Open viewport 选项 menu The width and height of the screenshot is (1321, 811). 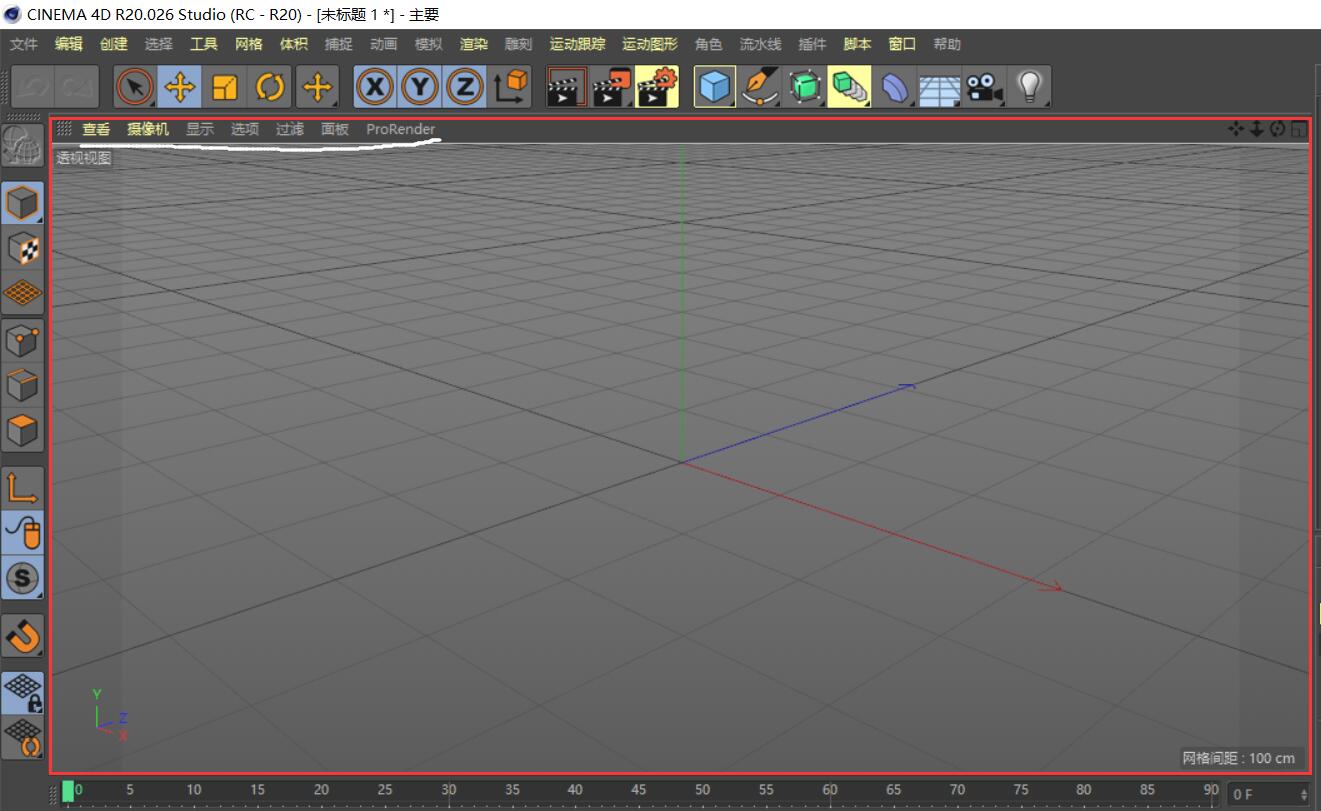245,129
